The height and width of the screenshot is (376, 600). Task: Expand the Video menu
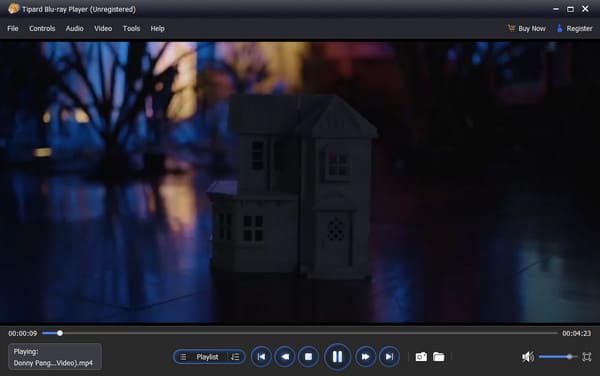click(103, 28)
